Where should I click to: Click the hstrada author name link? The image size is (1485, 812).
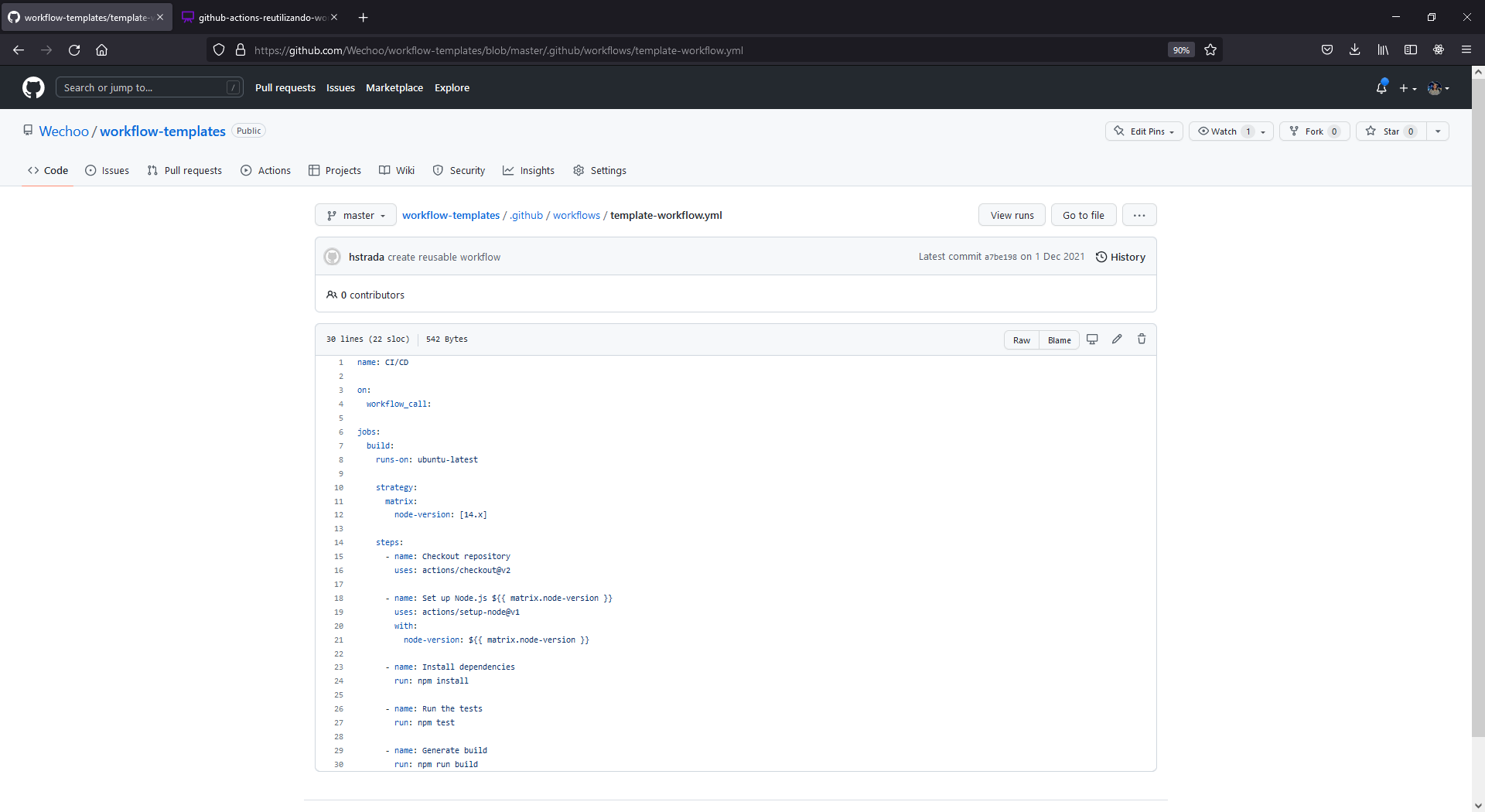366,258
